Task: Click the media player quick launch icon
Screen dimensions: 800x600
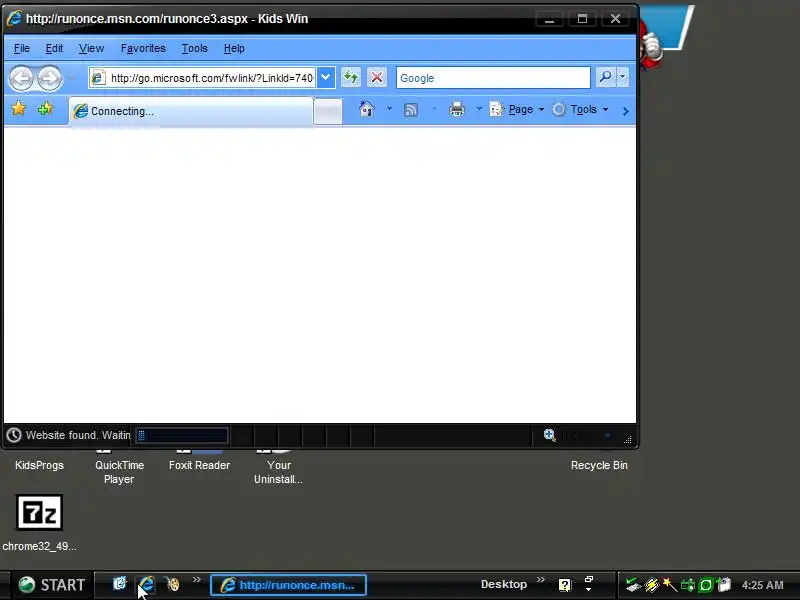Action: [173, 584]
